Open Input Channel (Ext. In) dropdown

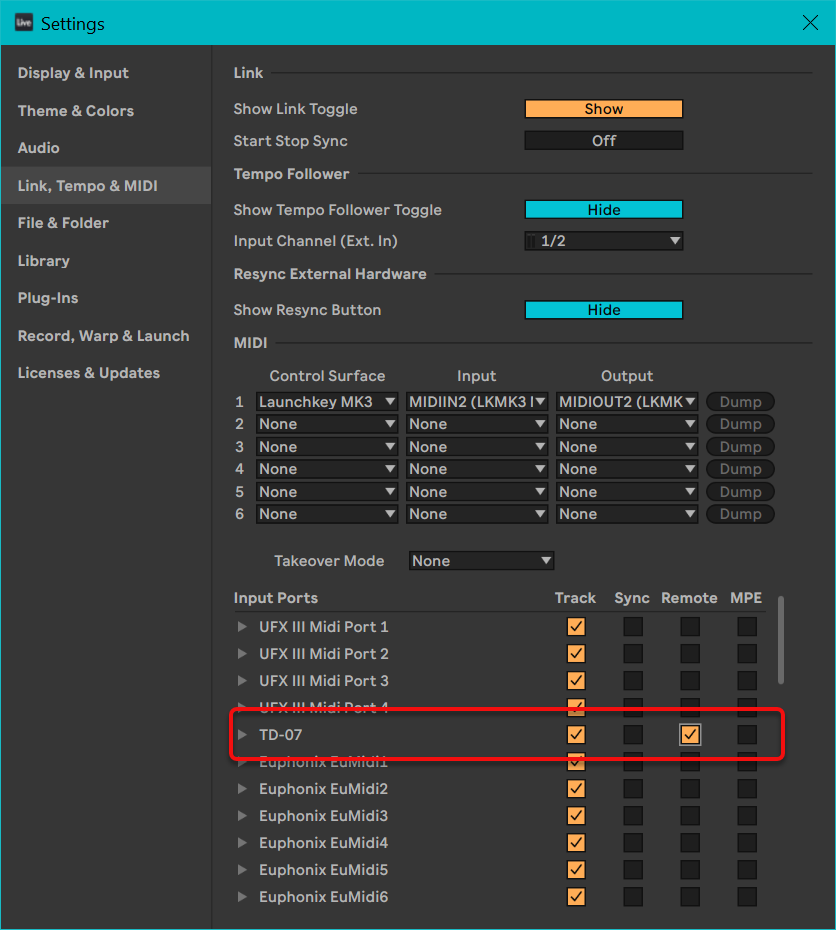604,241
